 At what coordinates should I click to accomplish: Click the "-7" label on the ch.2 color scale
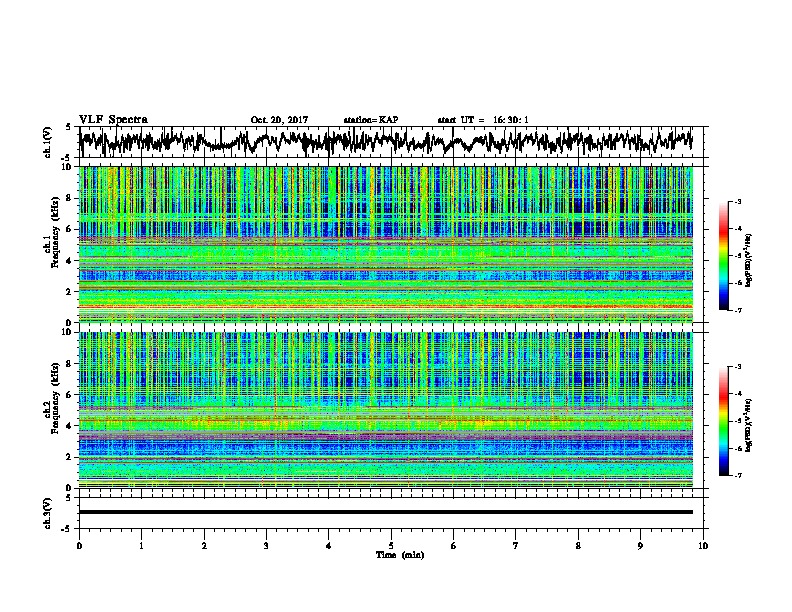738,476
